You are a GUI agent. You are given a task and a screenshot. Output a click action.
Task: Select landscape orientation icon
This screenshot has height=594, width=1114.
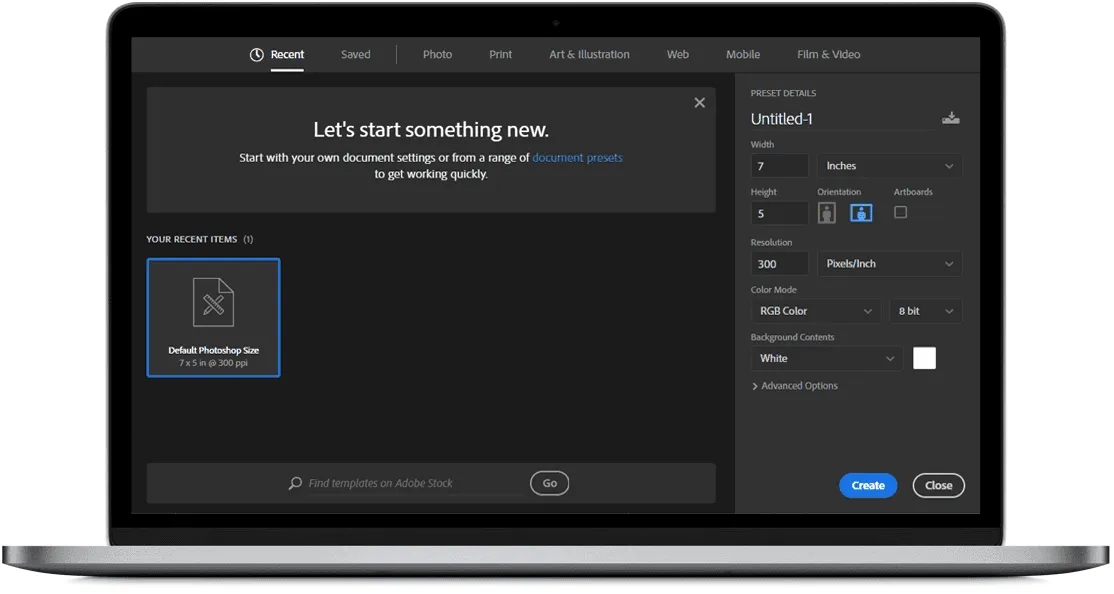pyautogui.click(x=861, y=213)
